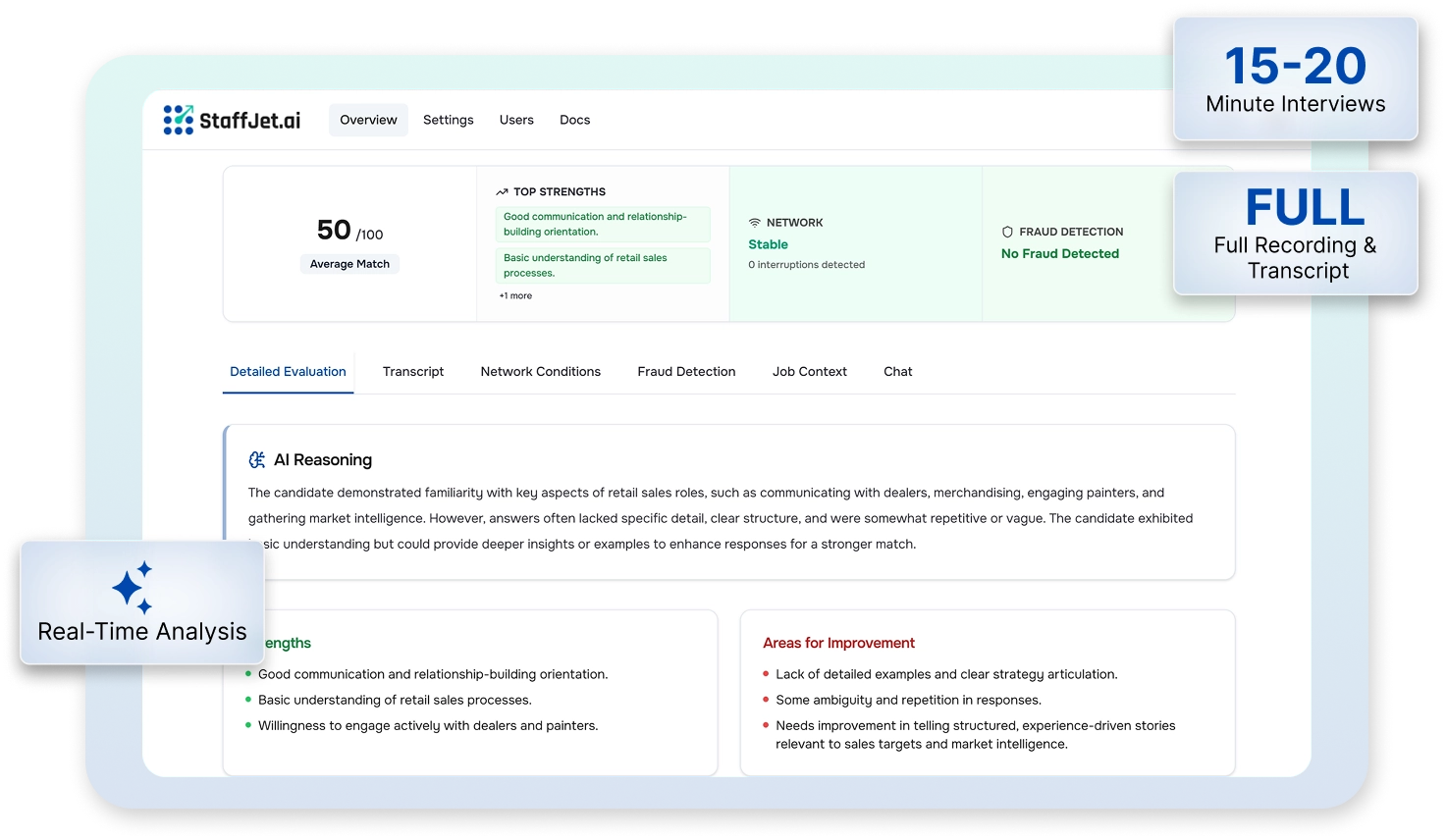View the Job Context tab
The height and width of the screenshot is (840, 1446).
pos(809,371)
